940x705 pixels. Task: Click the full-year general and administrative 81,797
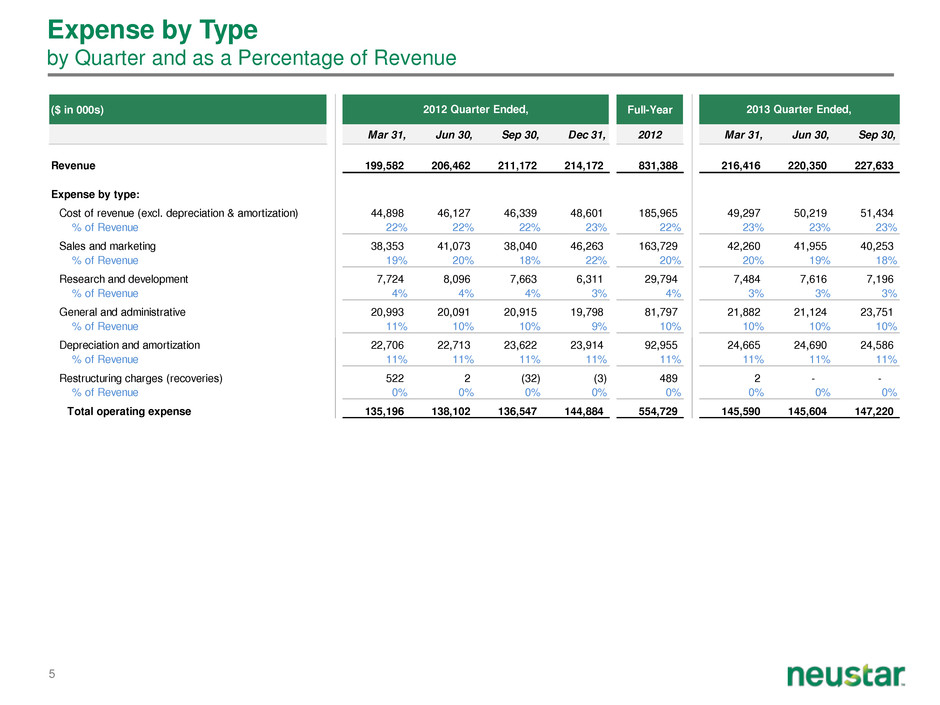tap(661, 312)
